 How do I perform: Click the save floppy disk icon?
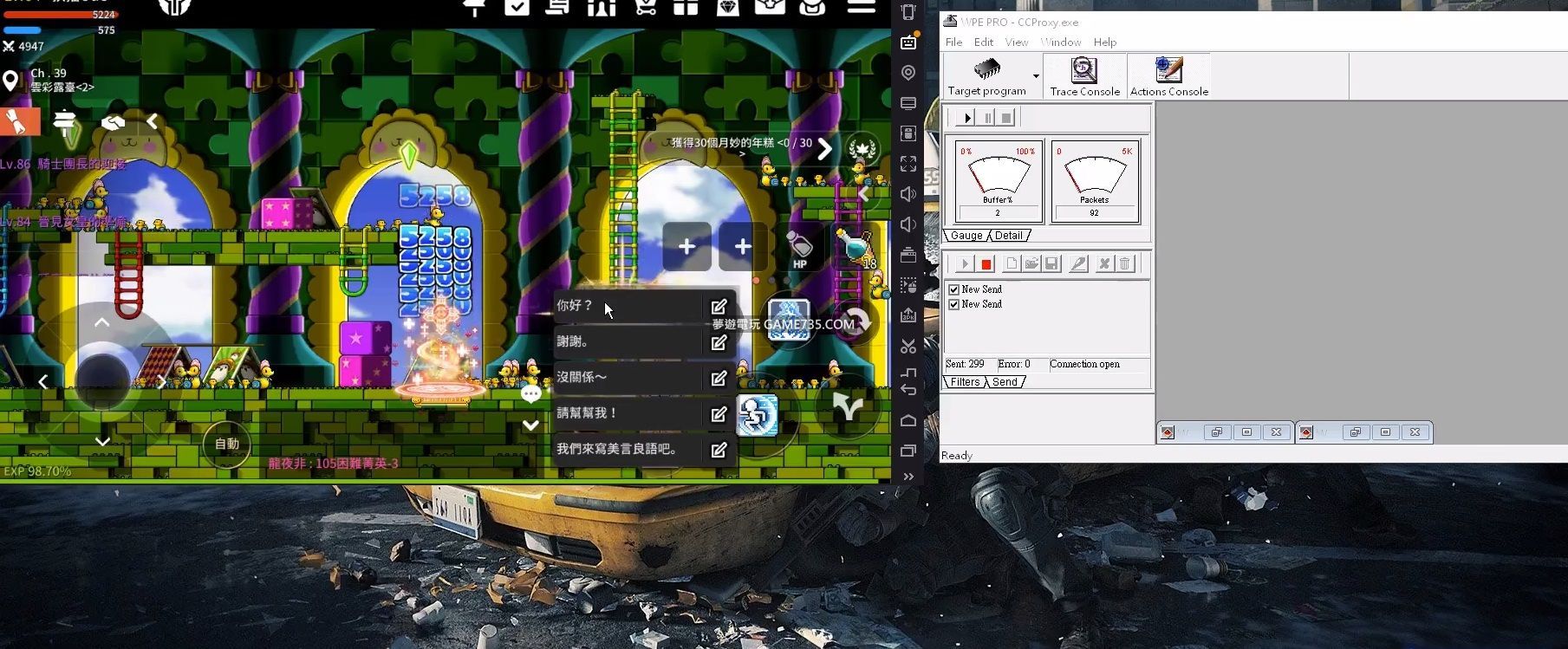click(x=1051, y=264)
